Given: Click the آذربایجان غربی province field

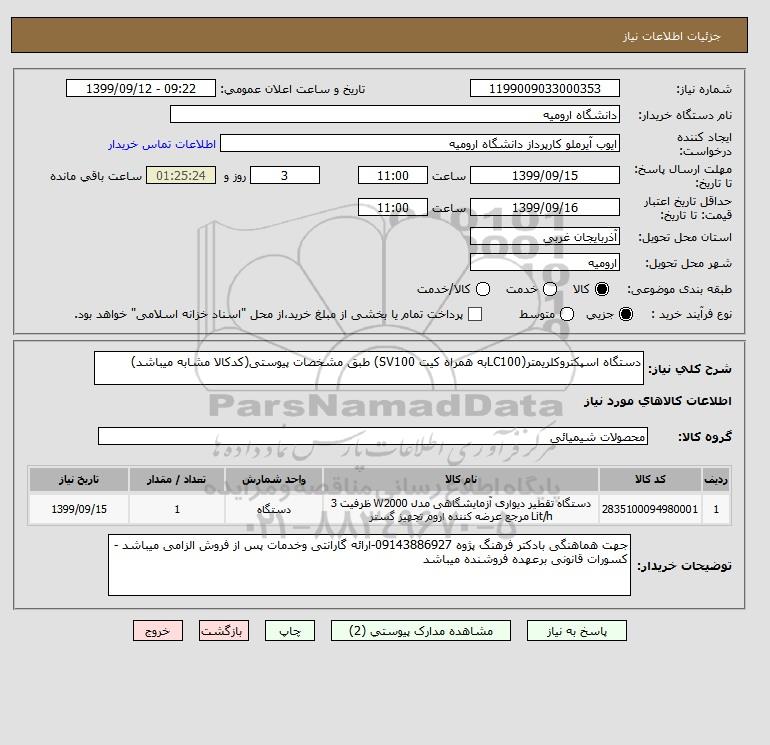Looking at the screenshot, I should (x=545, y=237).
